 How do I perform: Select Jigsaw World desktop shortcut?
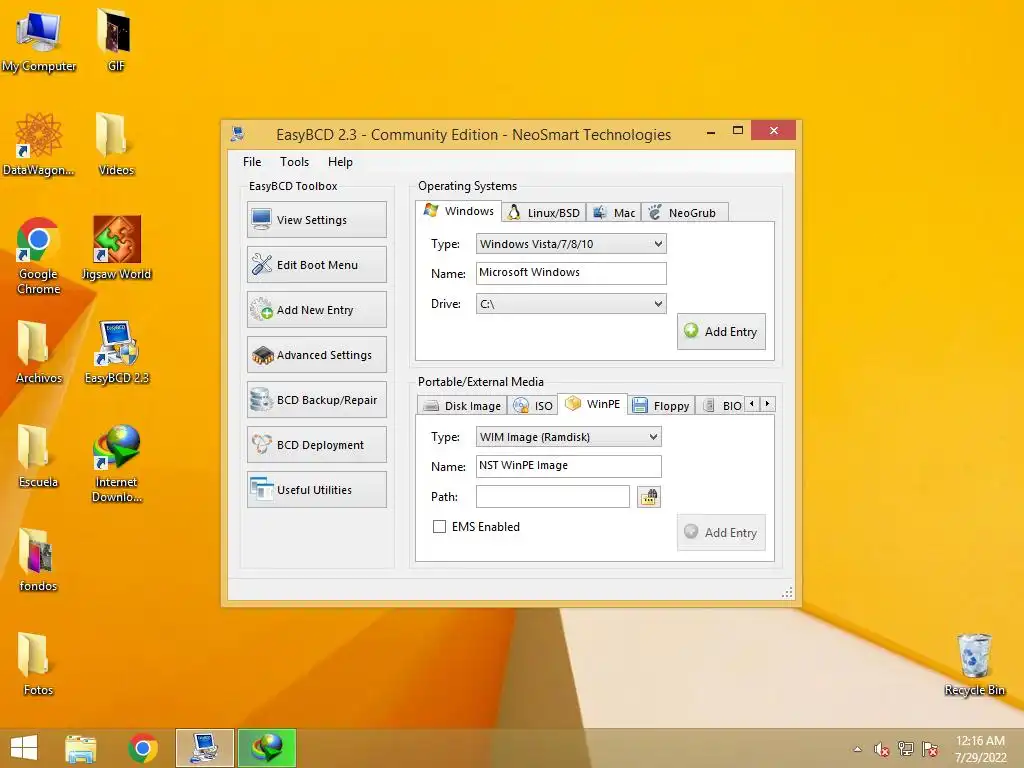click(116, 248)
